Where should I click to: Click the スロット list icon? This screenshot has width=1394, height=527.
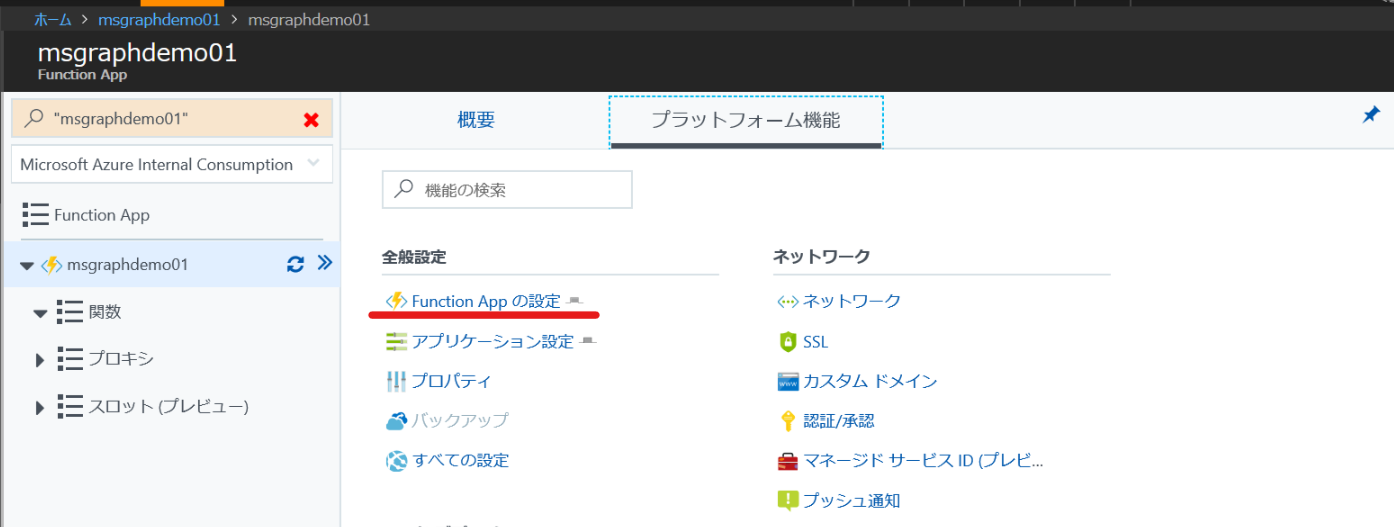(70, 405)
